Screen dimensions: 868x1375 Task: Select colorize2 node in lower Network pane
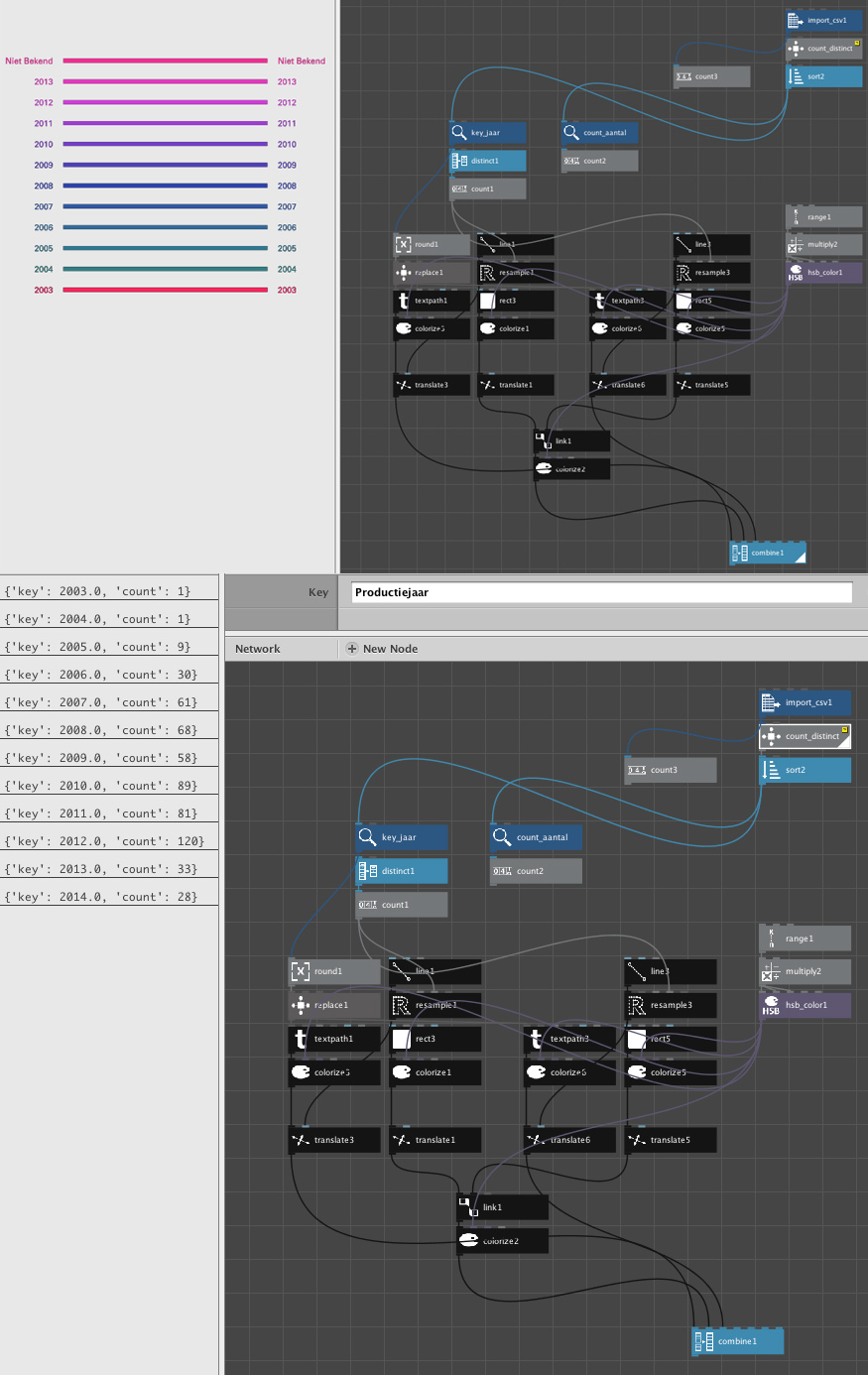coord(503,1241)
